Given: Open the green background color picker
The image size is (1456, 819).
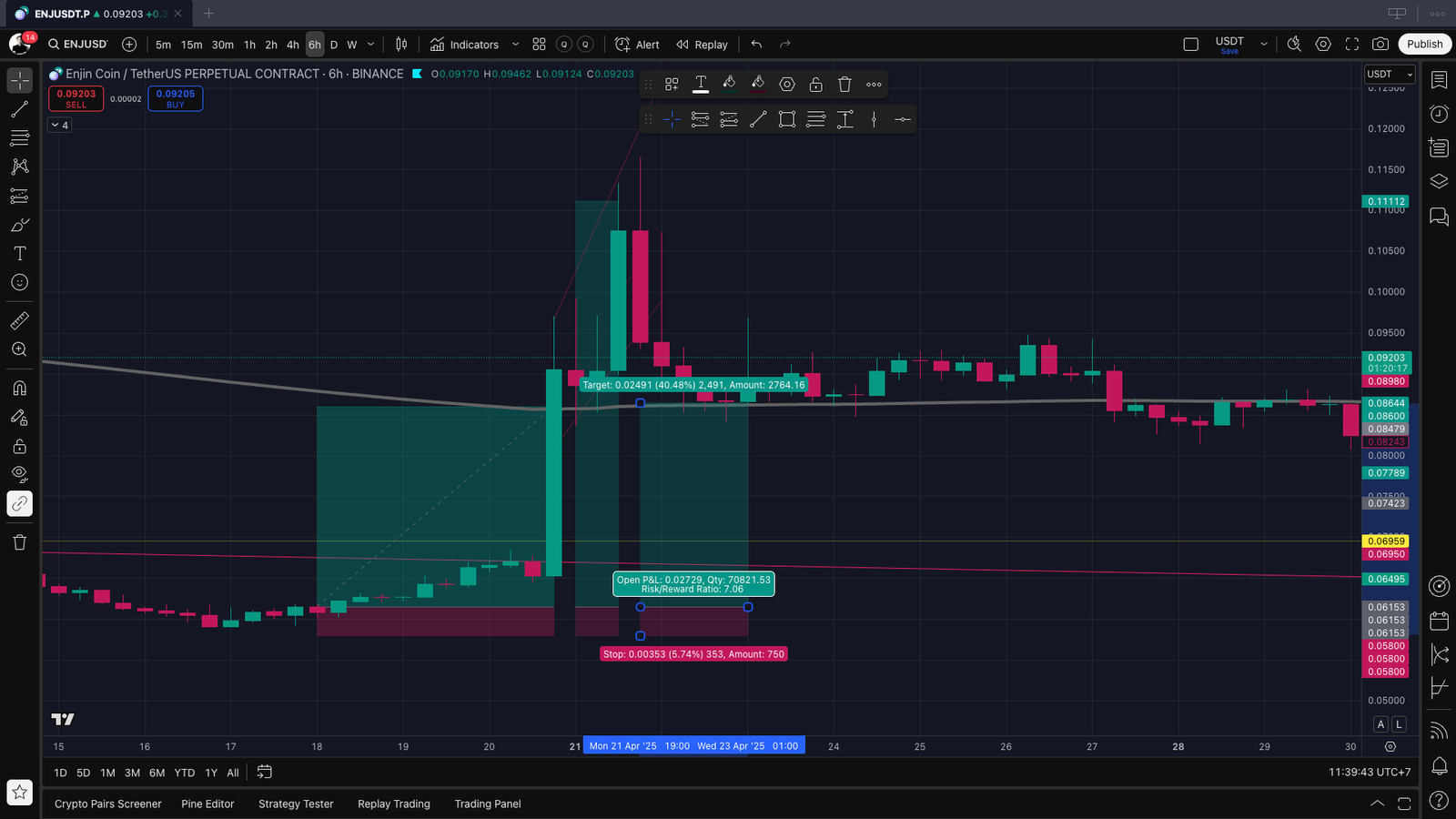Looking at the screenshot, I should [x=729, y=85].
